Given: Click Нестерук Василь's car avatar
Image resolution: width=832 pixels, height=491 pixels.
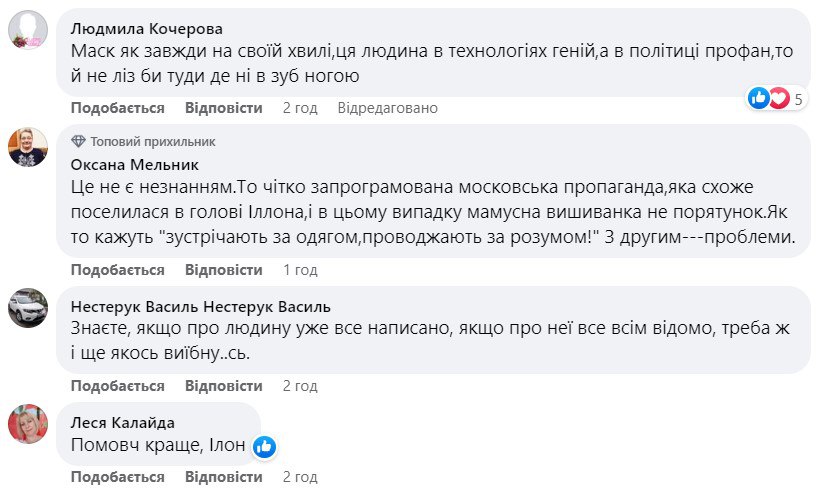Looking at the screenshot, I should 28,307.
